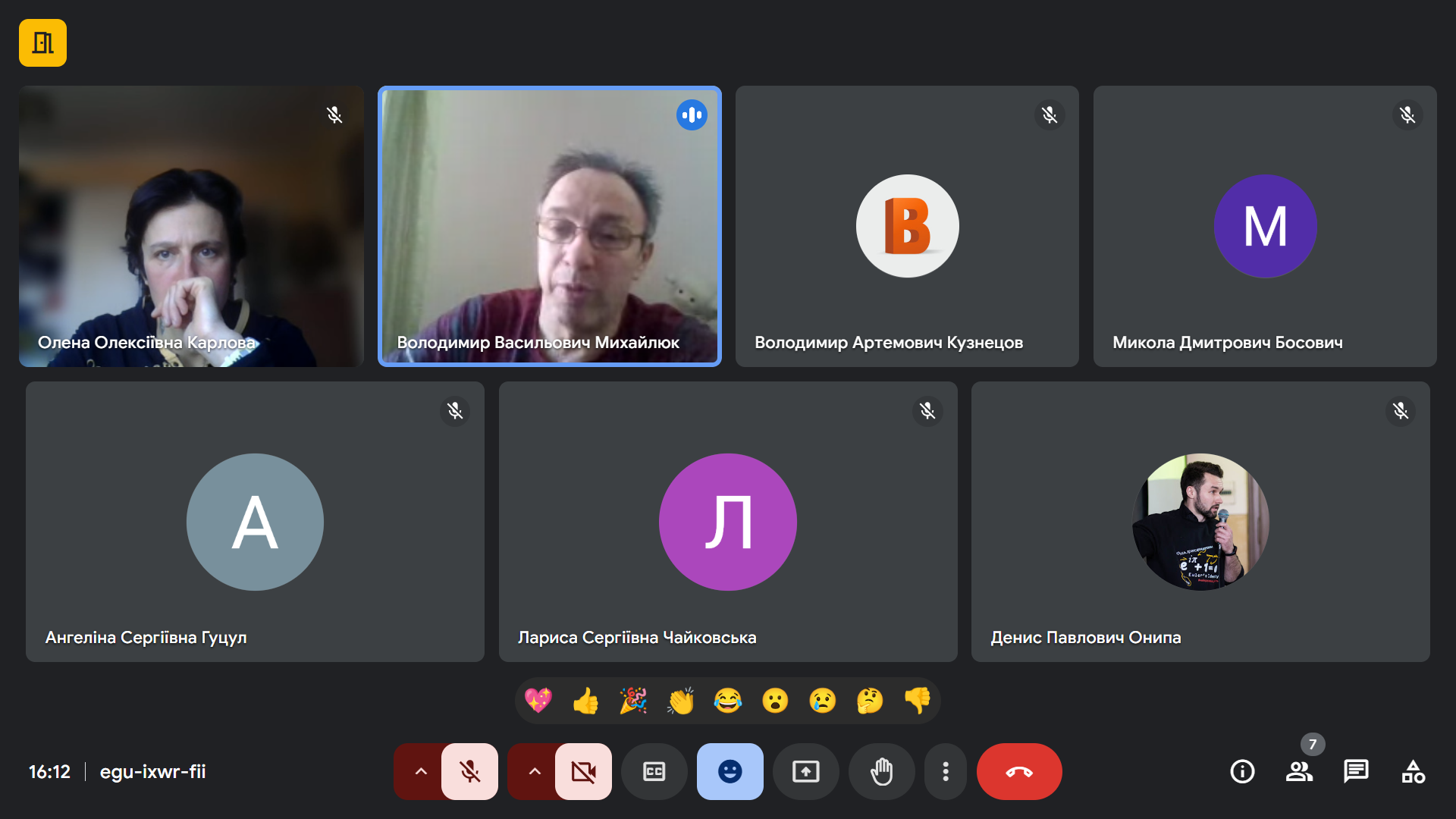The image size is (1456, 819).
Task: Send the sparkling heart reaction
Action: 538,701
